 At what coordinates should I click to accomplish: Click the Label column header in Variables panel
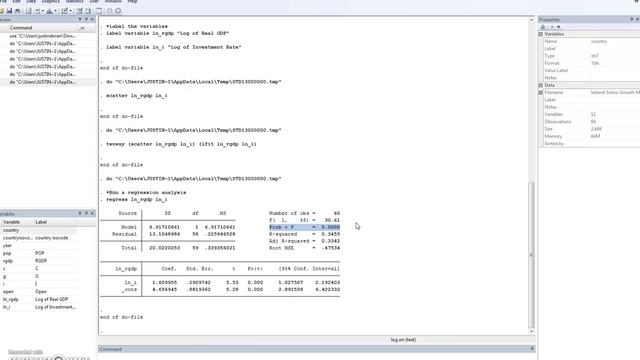tap(41, 222)
